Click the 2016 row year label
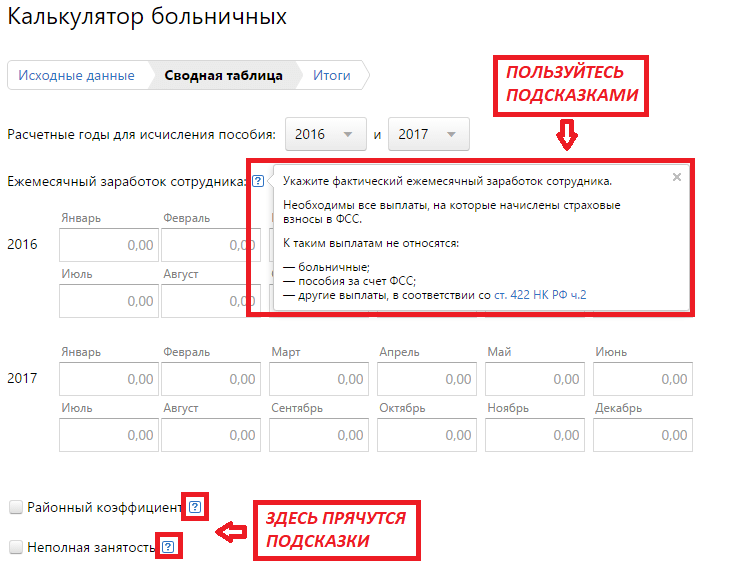The height and width of the screenshot is (568, 748). tap(22, 244)
